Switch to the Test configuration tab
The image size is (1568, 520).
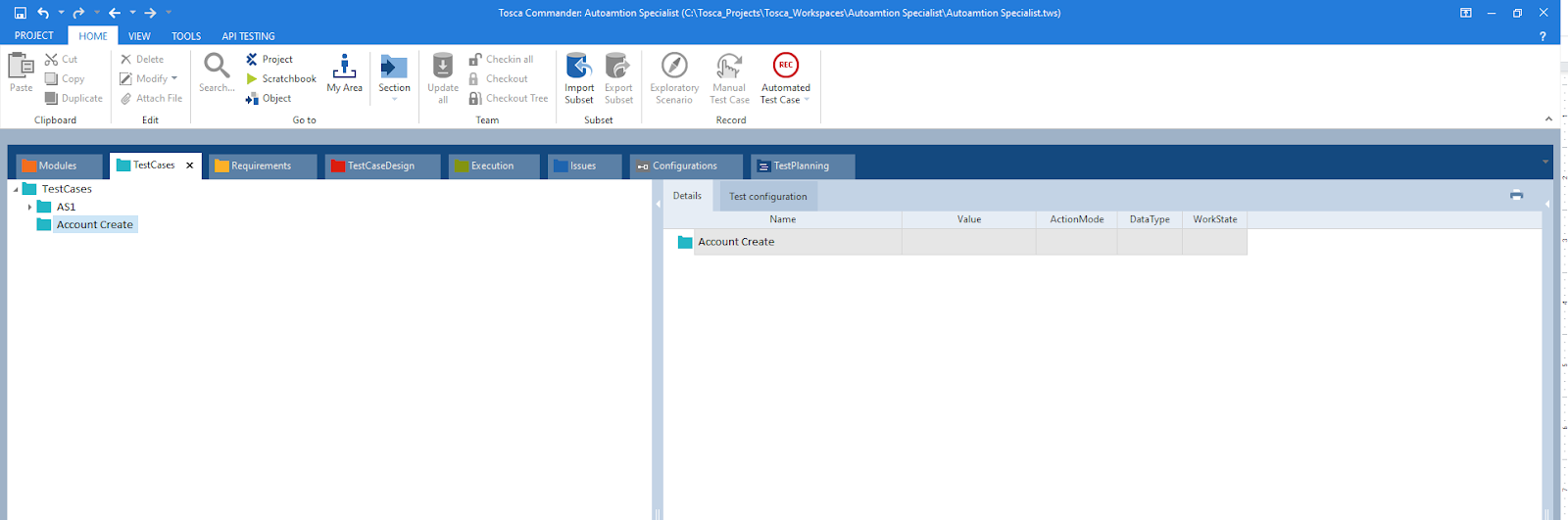768,197
